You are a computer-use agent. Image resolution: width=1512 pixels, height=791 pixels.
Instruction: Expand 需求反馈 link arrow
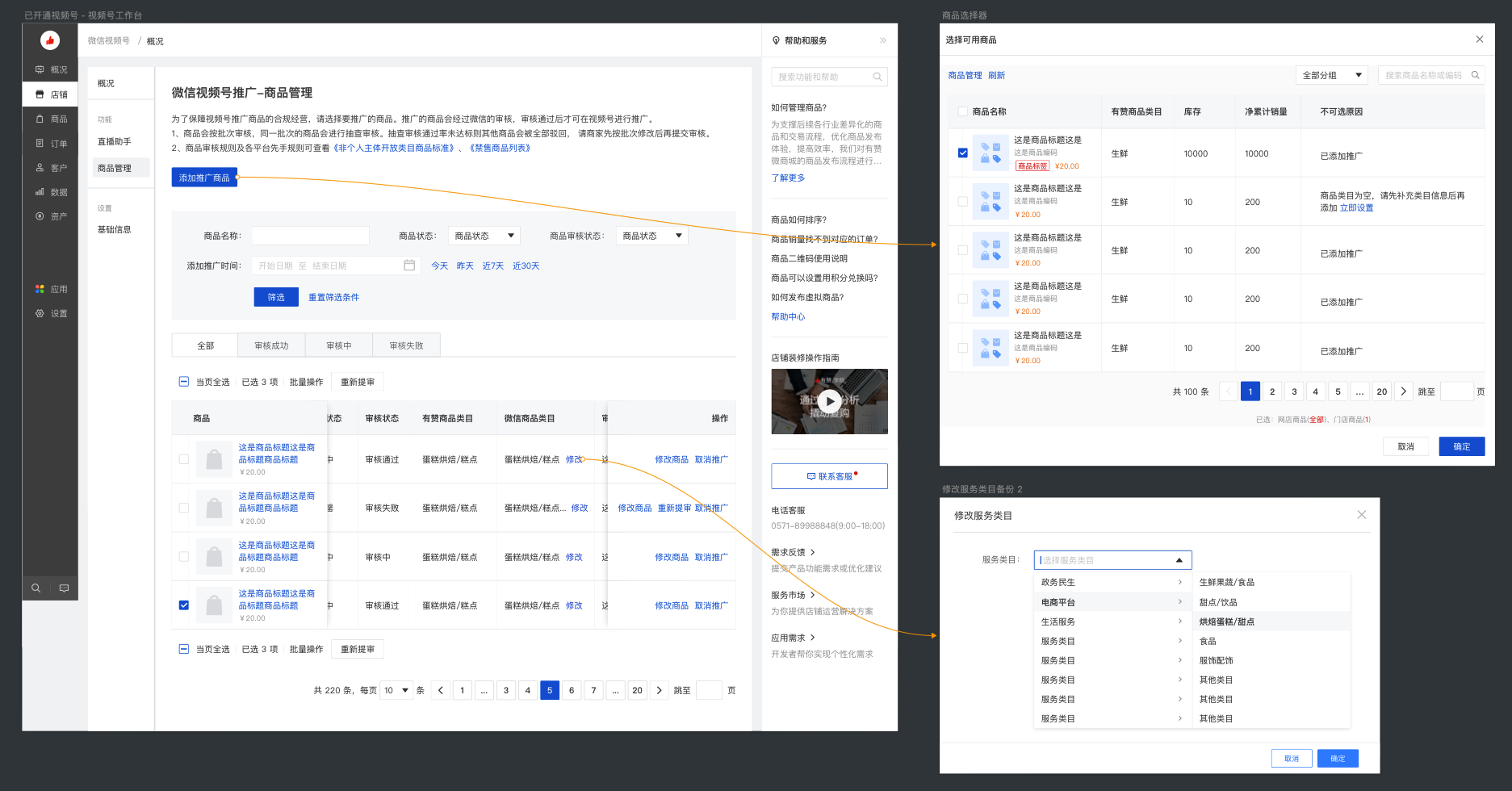click(x=812, y=552)
